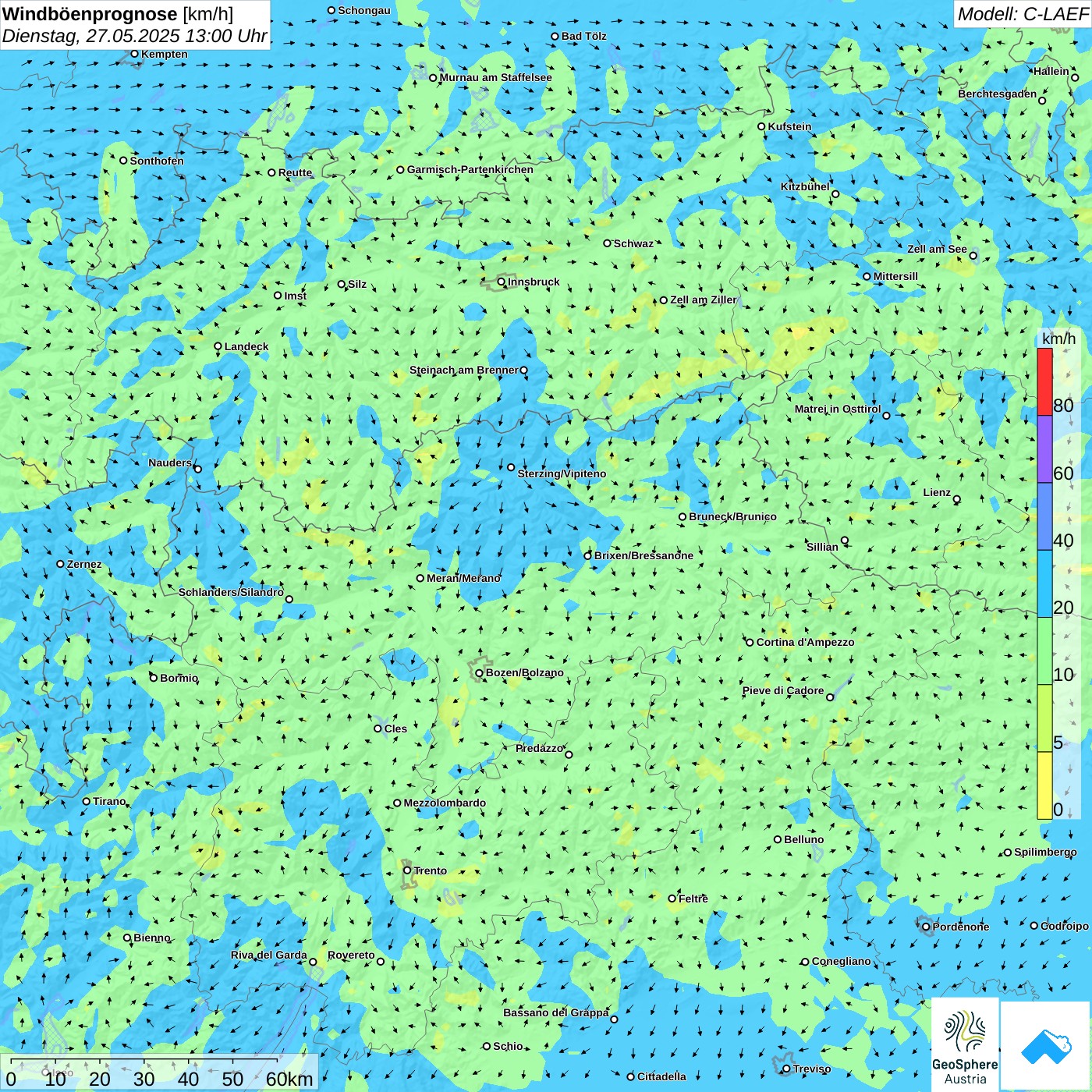
Task: Click the 'Steinach am Brenner' label
Action: pos(464,370)
